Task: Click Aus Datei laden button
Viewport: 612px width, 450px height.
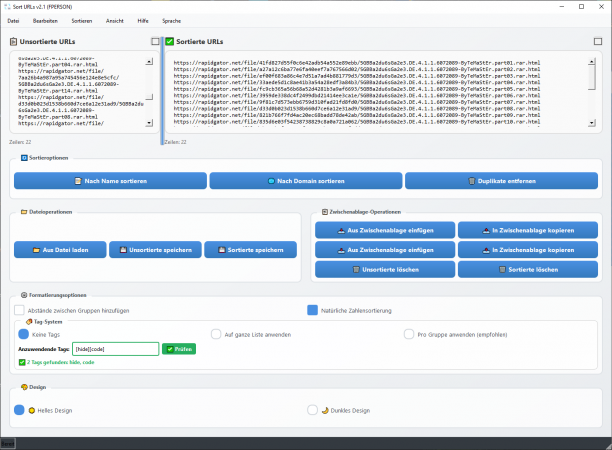Action: tap(60, 250)
